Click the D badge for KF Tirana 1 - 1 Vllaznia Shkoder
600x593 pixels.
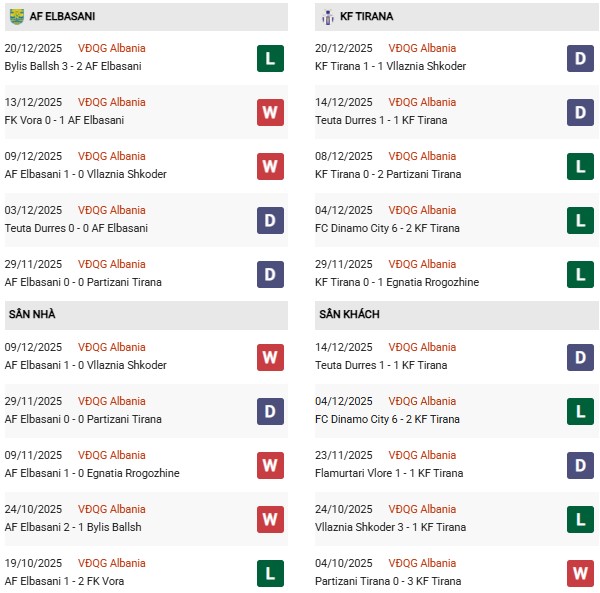coord(581,58)
